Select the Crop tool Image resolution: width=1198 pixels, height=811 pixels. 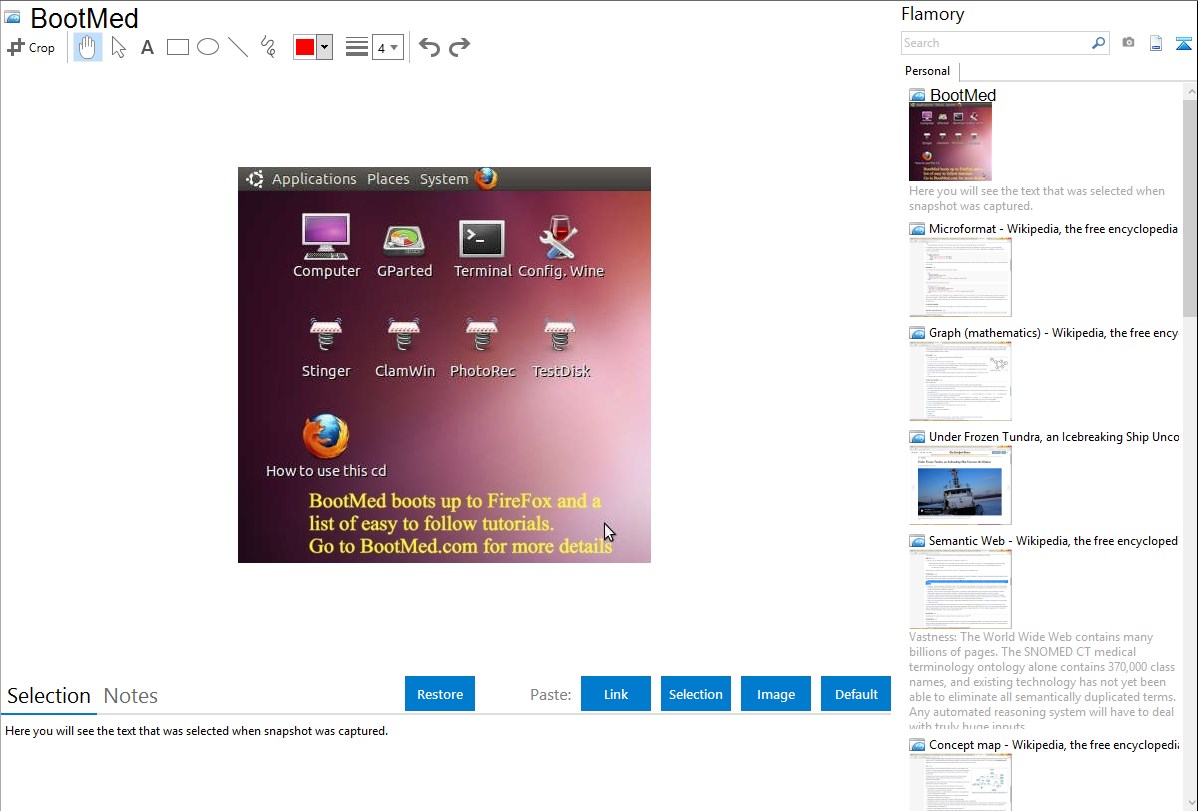click(31, 47)
